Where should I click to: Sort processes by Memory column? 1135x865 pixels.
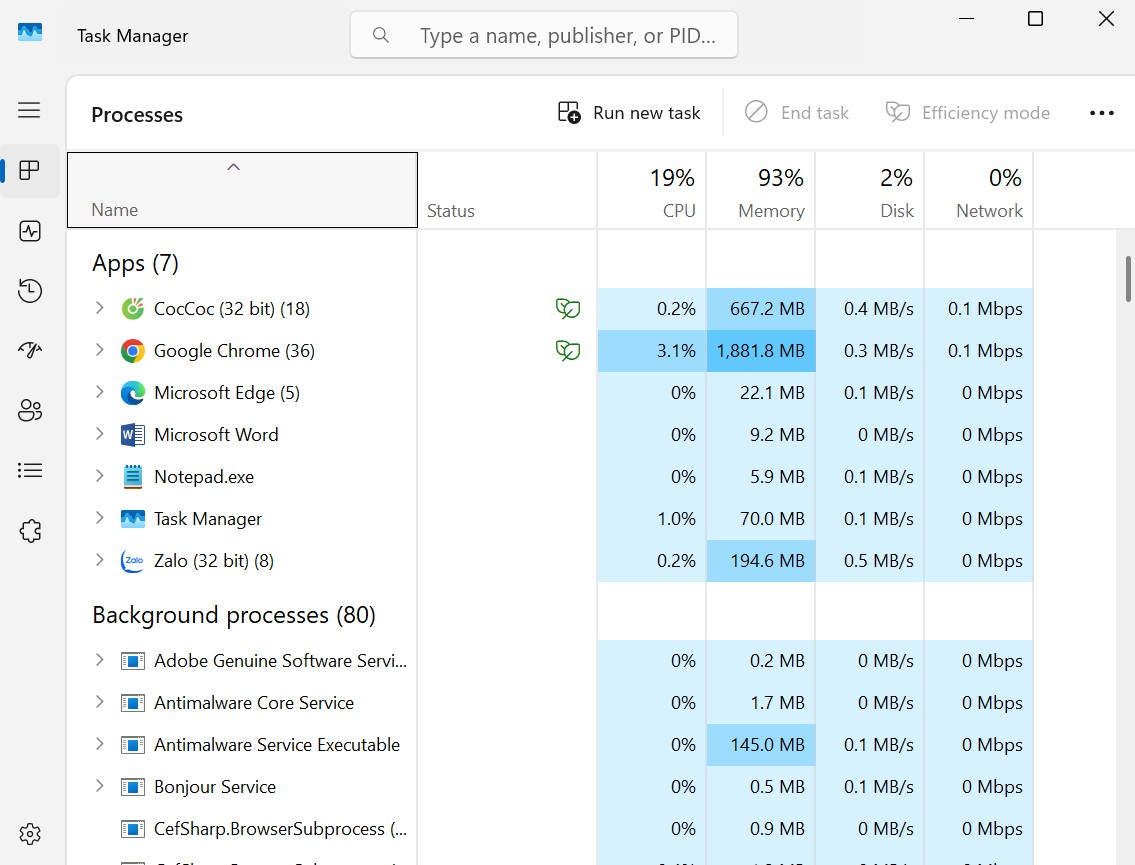(761, 191)
